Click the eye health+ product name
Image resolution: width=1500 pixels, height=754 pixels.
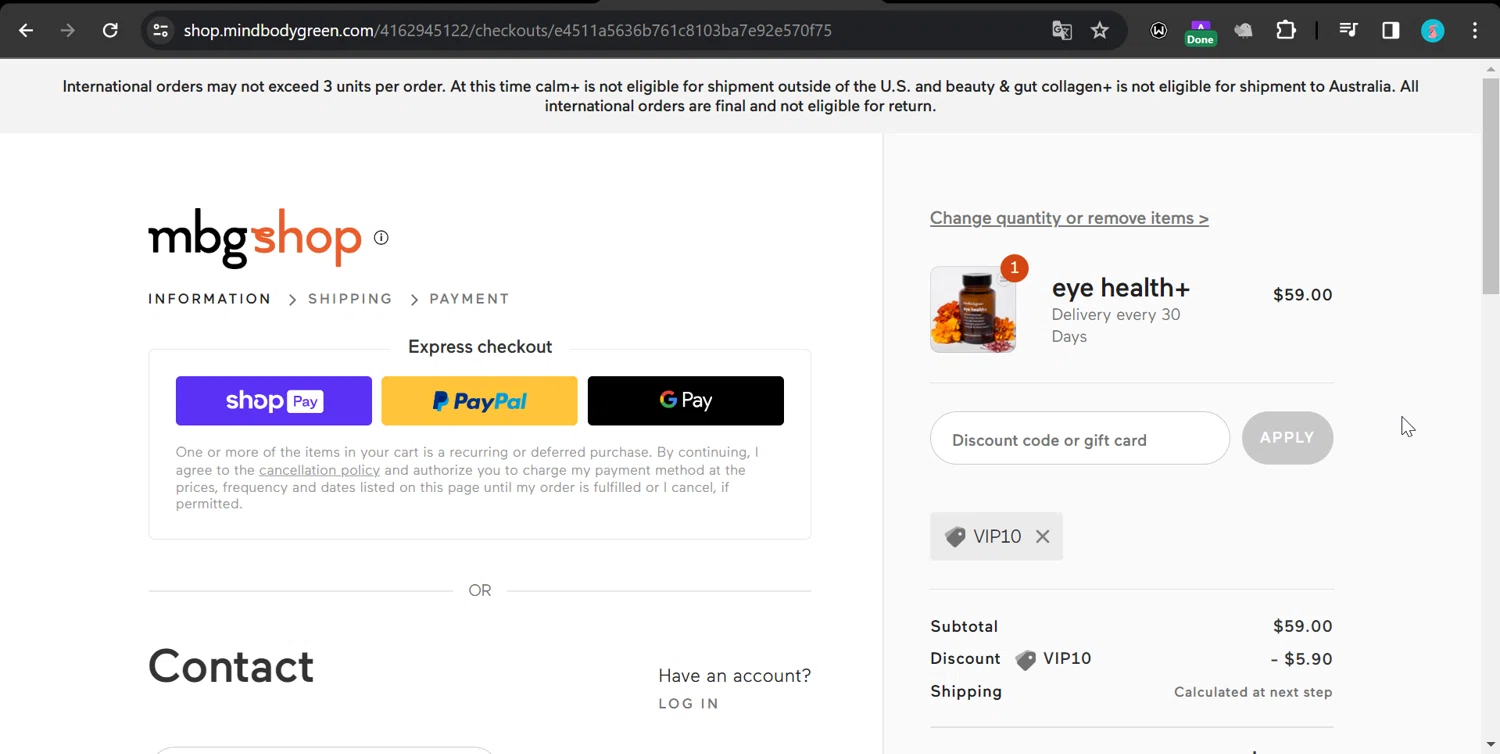1121,288
